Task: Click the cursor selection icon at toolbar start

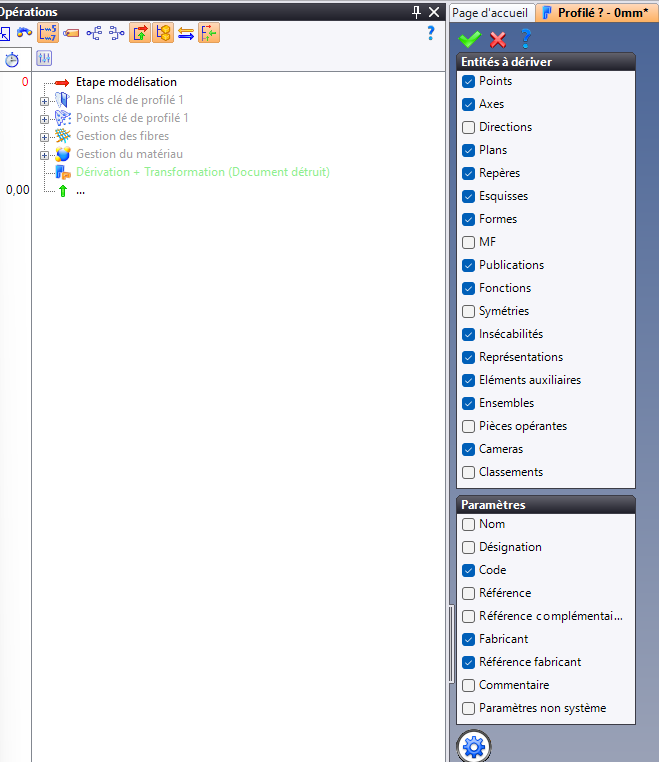Action: [x=4, y=34]
